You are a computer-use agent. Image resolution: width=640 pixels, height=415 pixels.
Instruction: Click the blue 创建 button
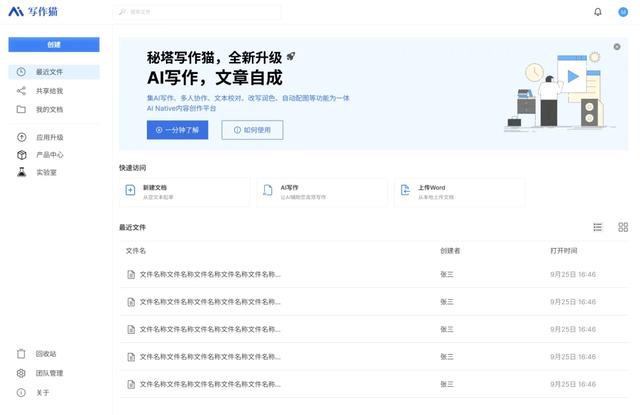tap(54, 44)
